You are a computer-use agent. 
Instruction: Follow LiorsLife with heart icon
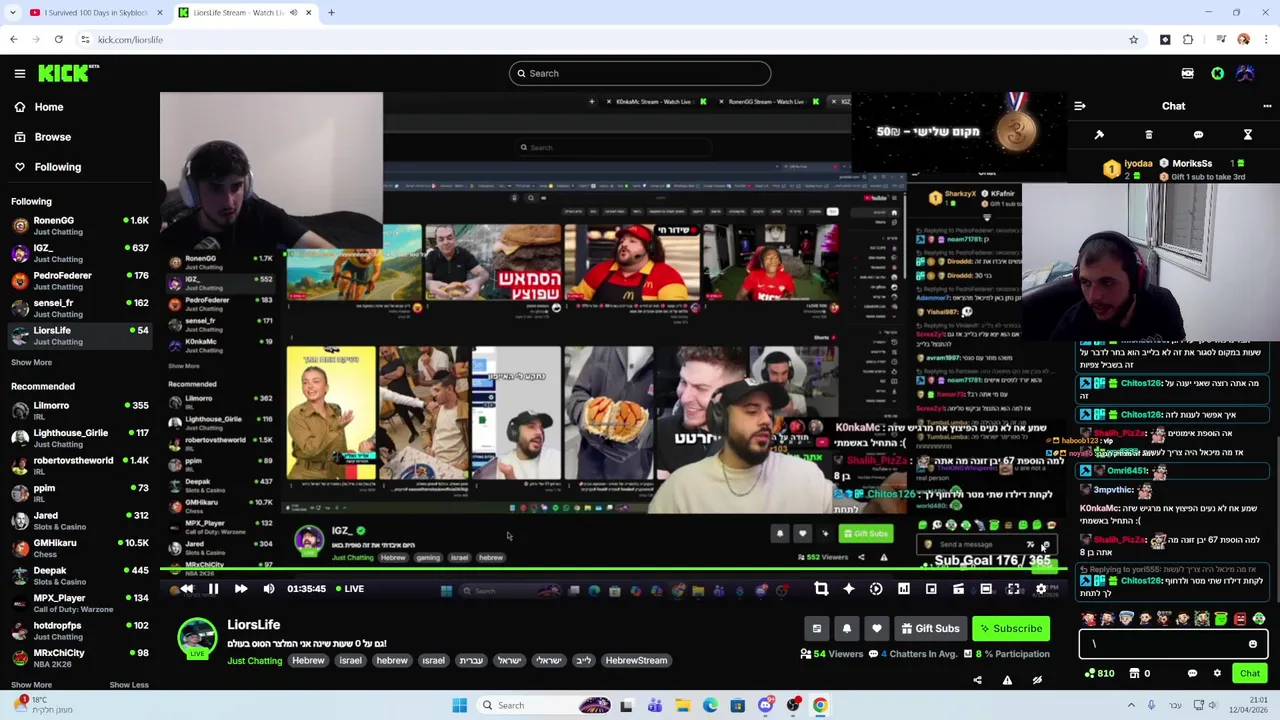877,629
